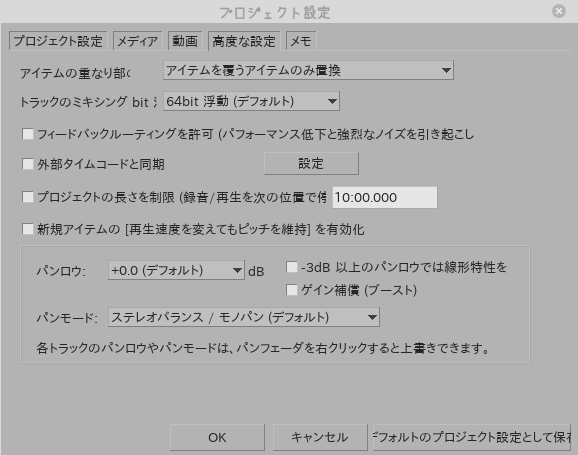The height and width of the screenshot is (455, 578).
Task: Click the パンモード: label
Action: point(67,317)
